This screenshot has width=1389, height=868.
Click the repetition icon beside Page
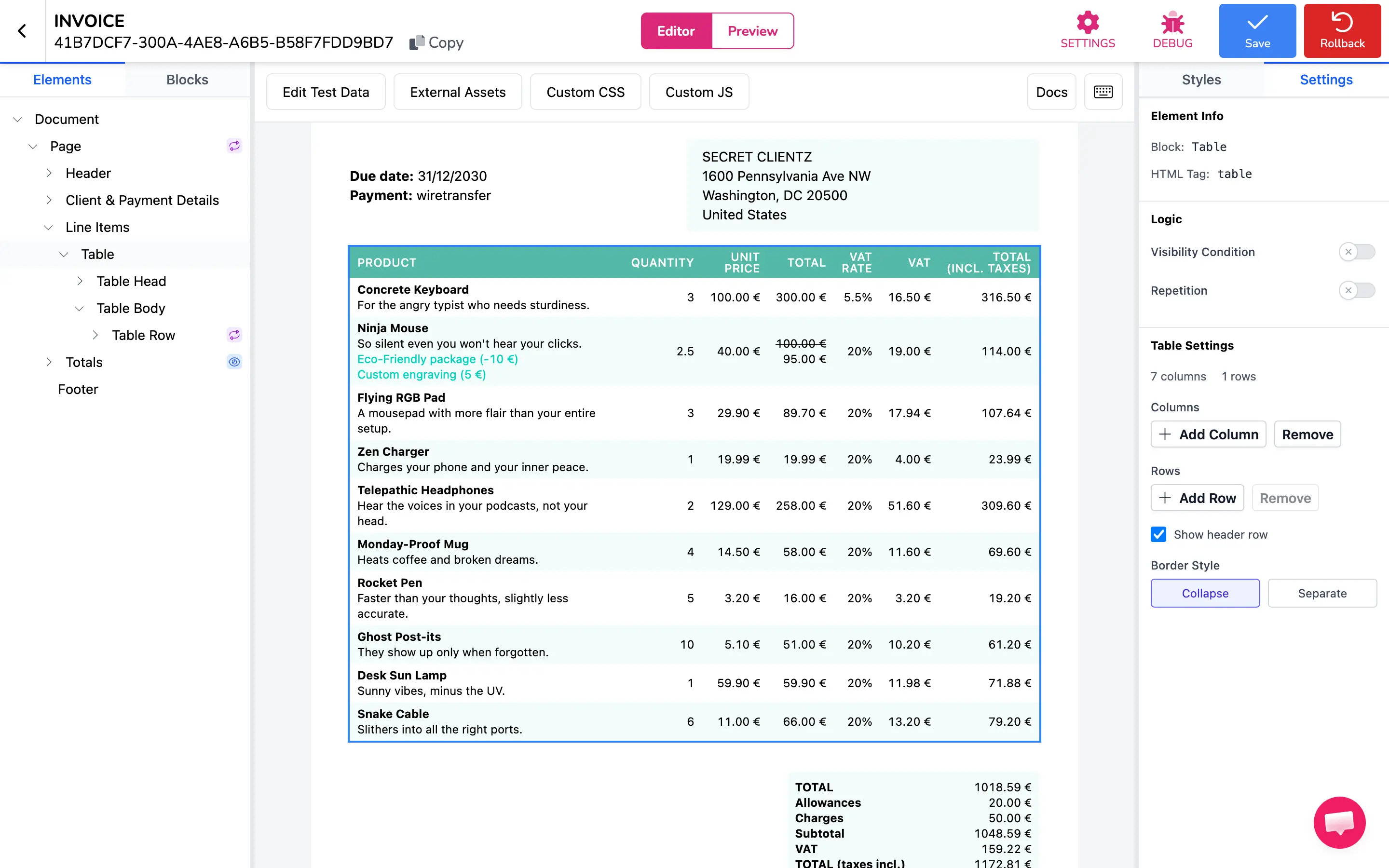[234, 146]
